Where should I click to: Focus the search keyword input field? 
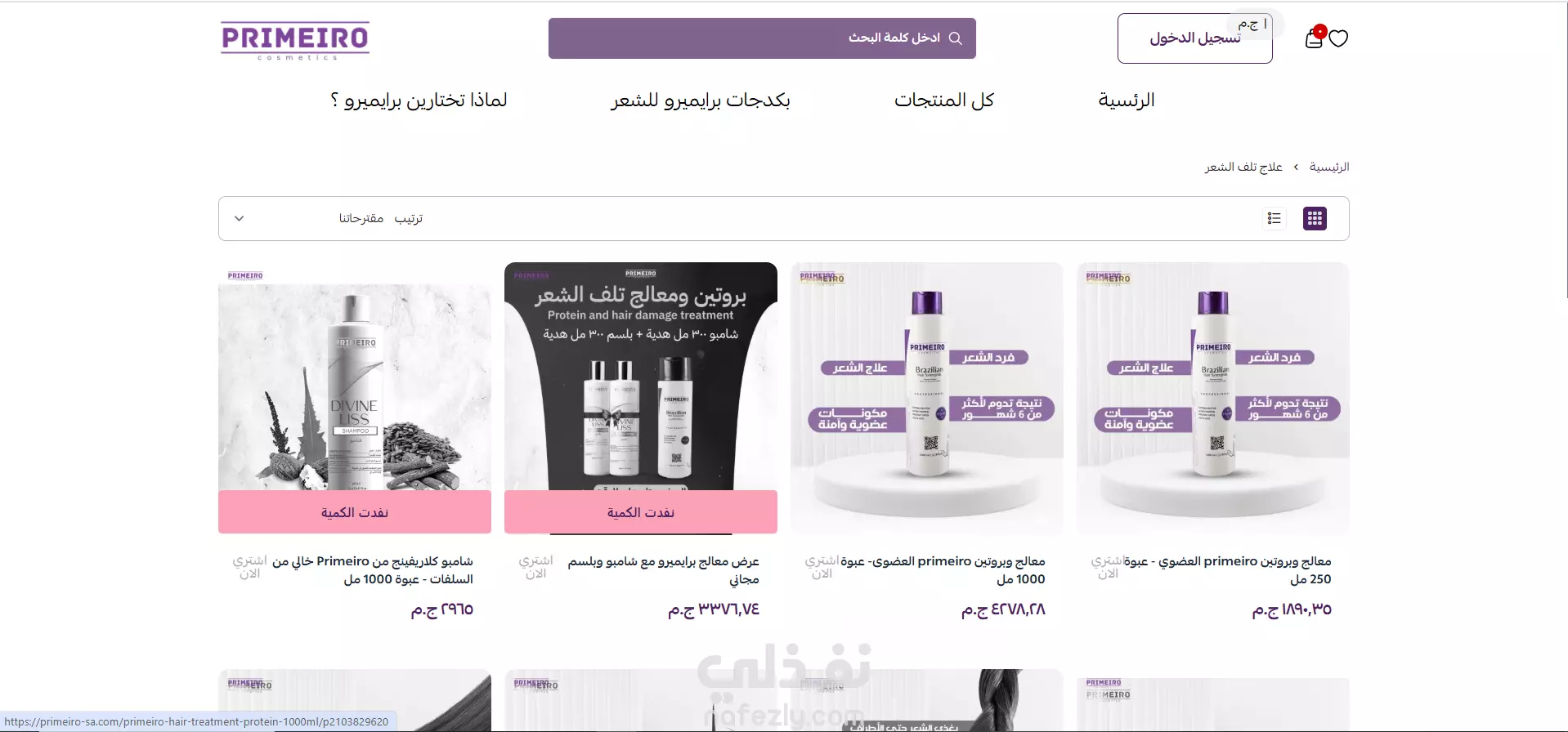coord(762,38)
